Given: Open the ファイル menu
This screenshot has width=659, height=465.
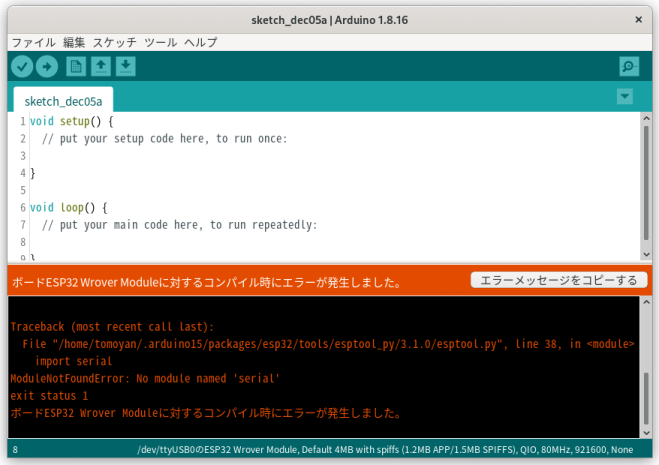Looking at the screenshot, I should click(x=34, y=42).
